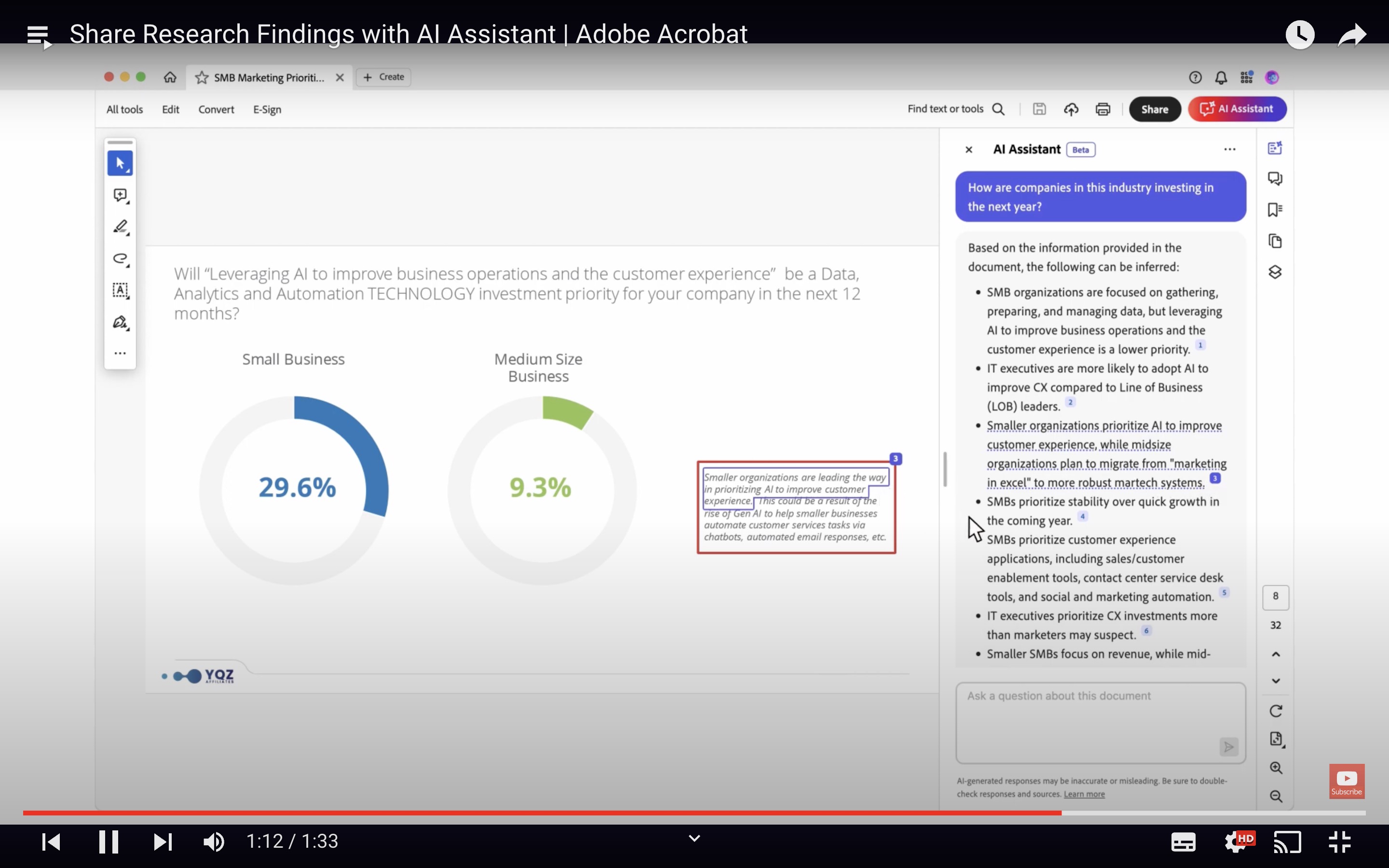
Task: Click the Watch later clock icon
Action: [x=1300, y=35]
